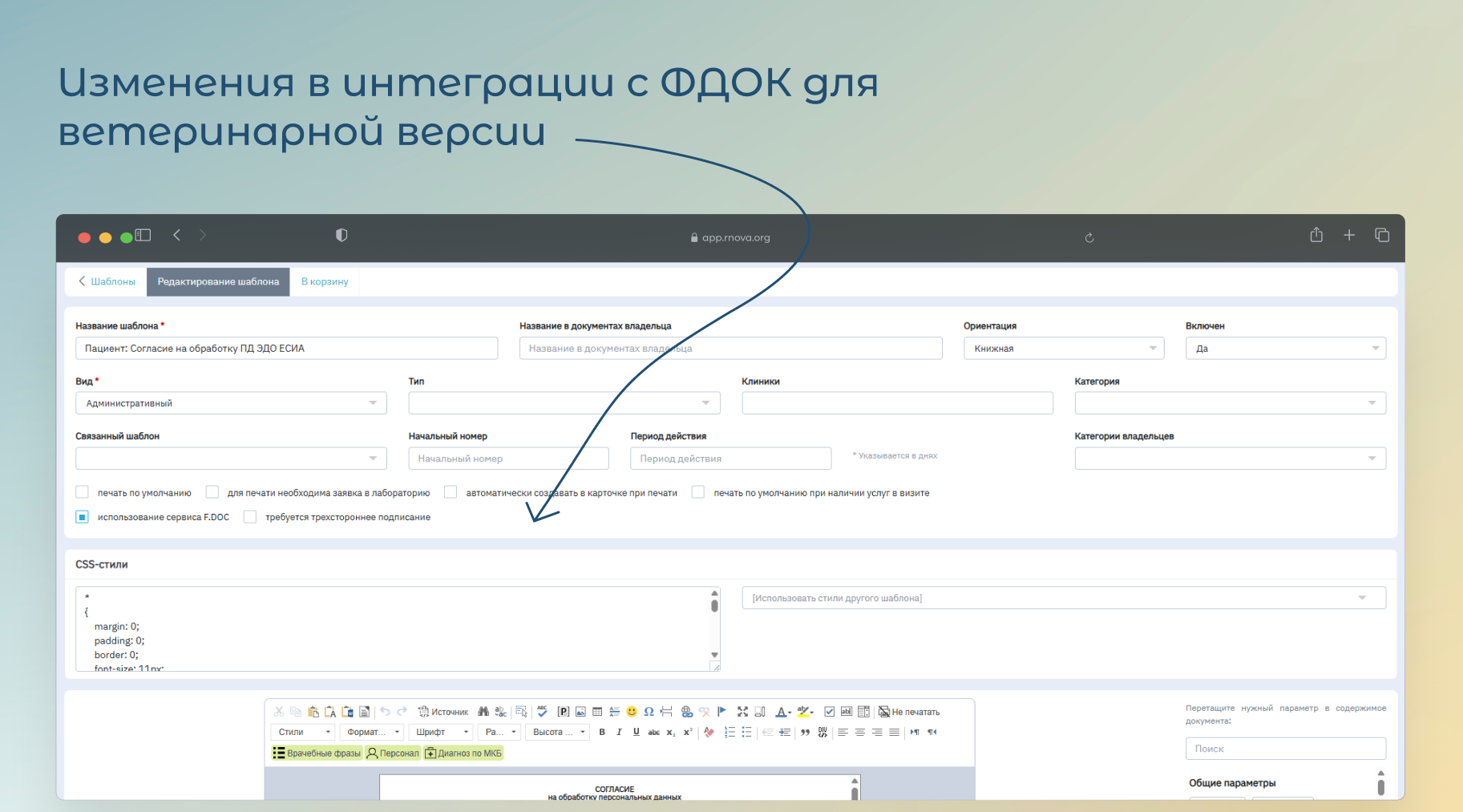Maximize the editor to fullscreen
Image resolution: width=1463 pixels, height=812 pixels.
pyautogui.click(x=742, y=712)
